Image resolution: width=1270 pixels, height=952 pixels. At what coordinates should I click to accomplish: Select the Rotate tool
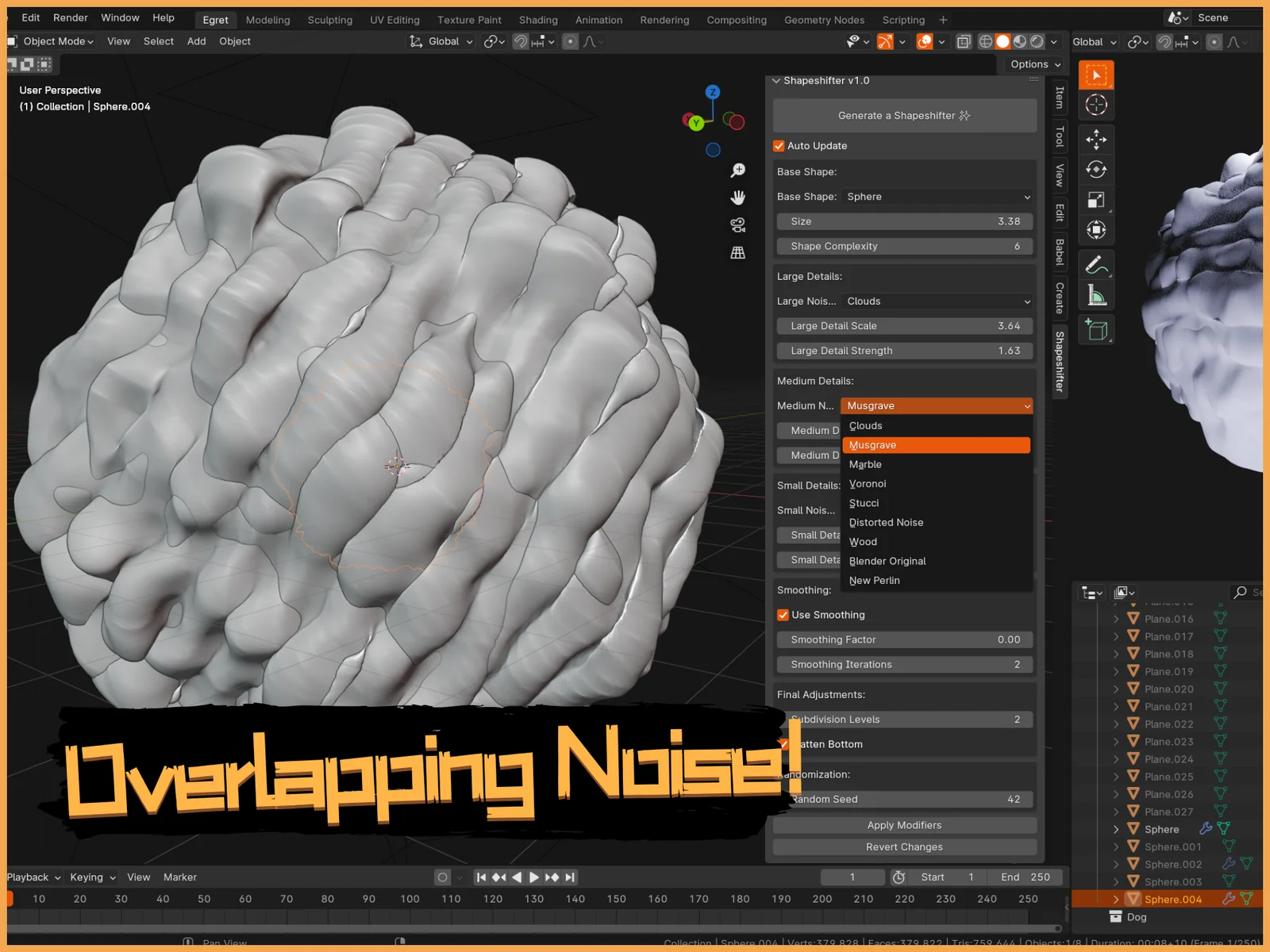tap(1096, 169)
